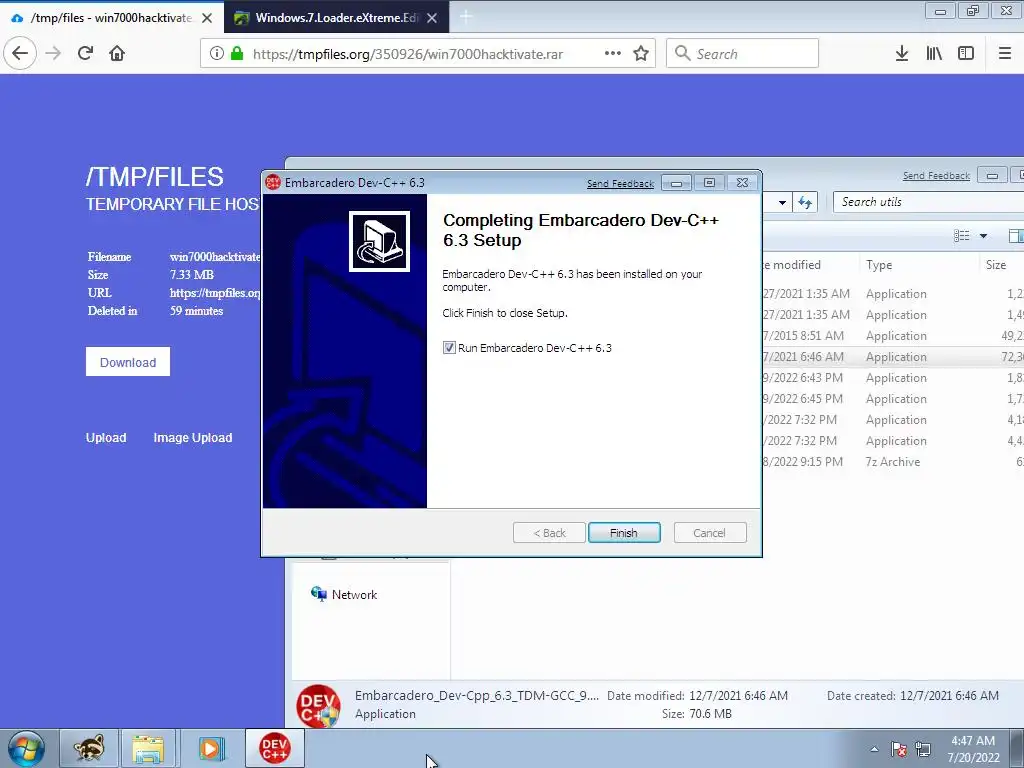The image size is (1024, 768).
Task: Select the row modified 2022 6:45 PM
Action: (893, 398)
